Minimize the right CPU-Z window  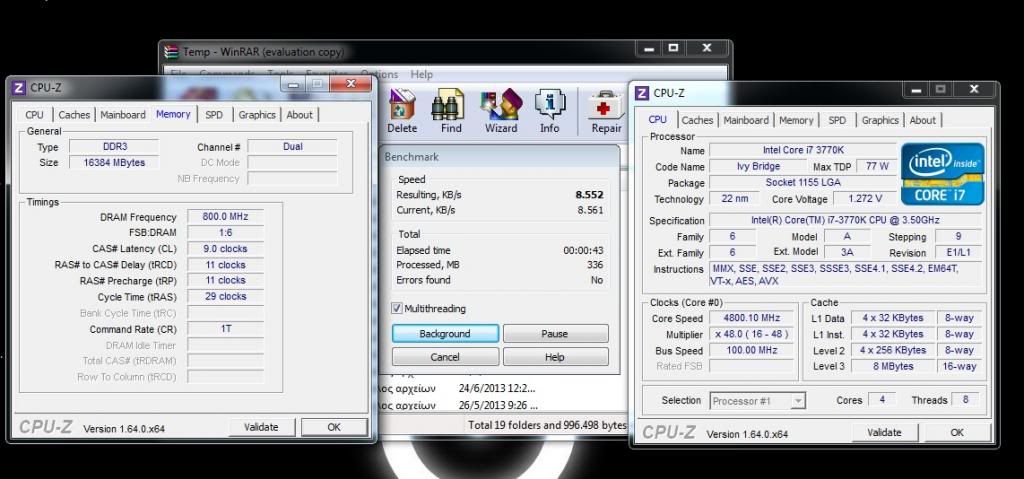tap(916, 89)
